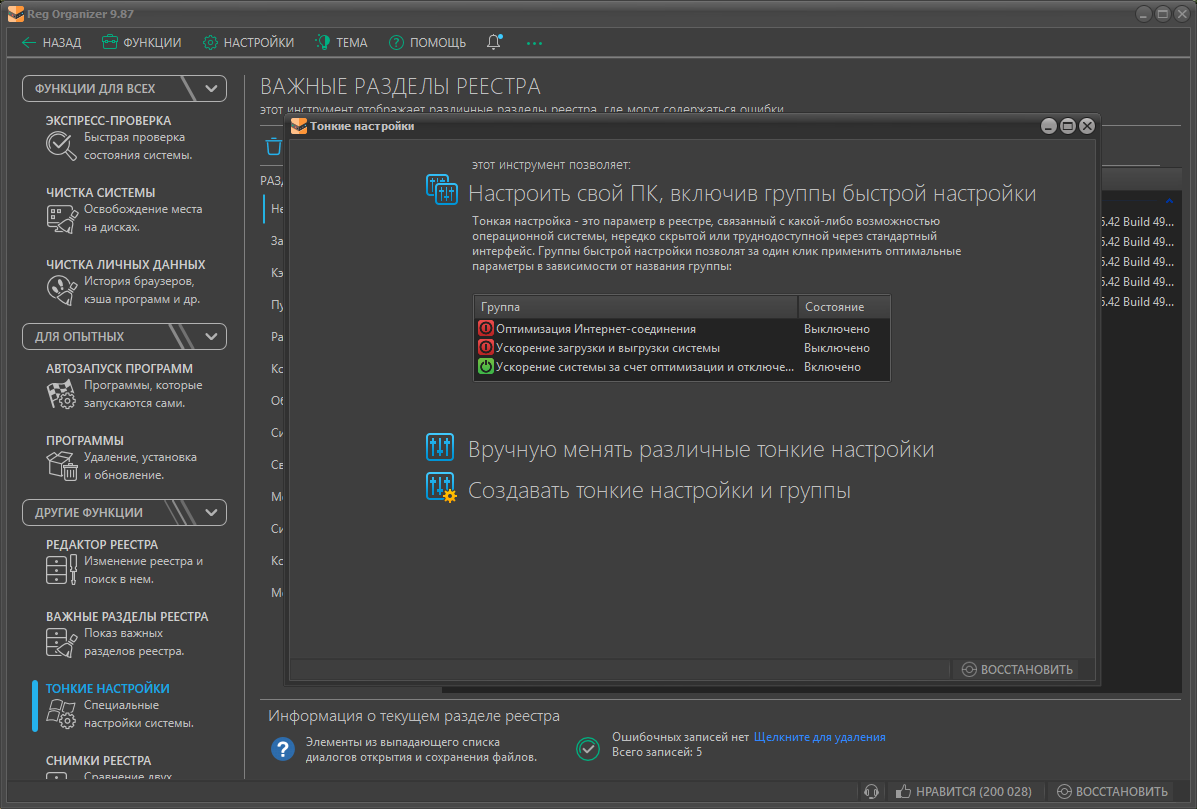Click the trash delete icon above list
Viewport: 1197px width, 809px height.
pyautogui.click(x=273, y=147)
